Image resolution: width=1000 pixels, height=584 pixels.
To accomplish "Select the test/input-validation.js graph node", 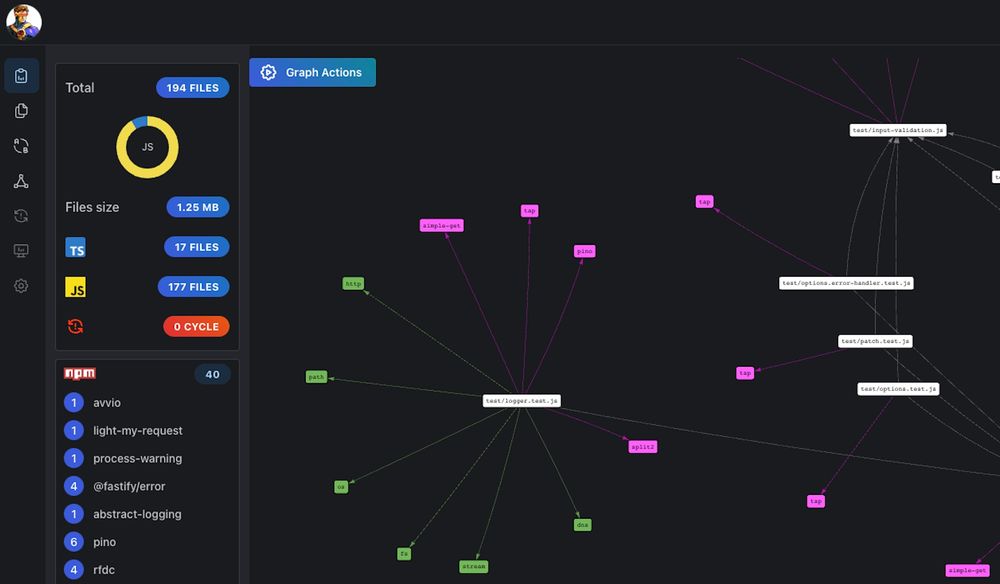I will (x=898, y=130).
